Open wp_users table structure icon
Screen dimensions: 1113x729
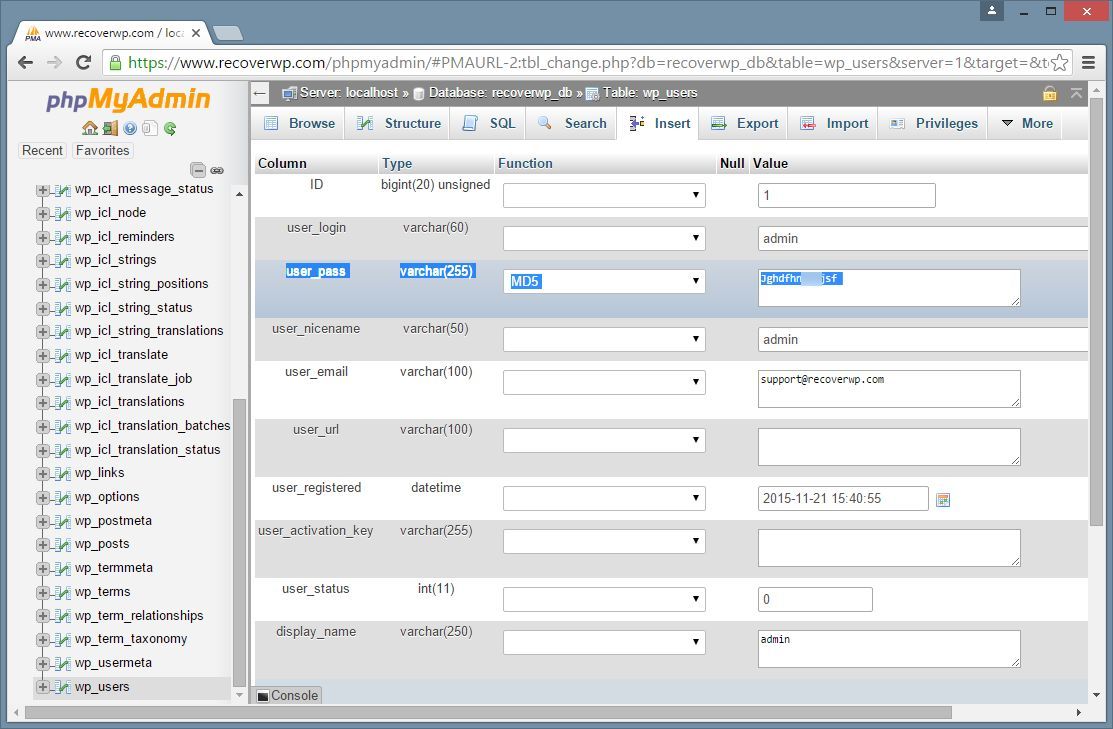coord(62,687)
